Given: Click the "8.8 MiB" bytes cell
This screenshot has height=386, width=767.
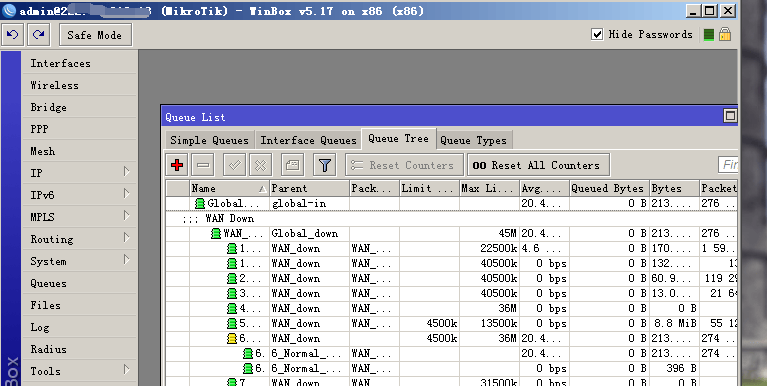Looking at the screenshot, I should (675, 323).
